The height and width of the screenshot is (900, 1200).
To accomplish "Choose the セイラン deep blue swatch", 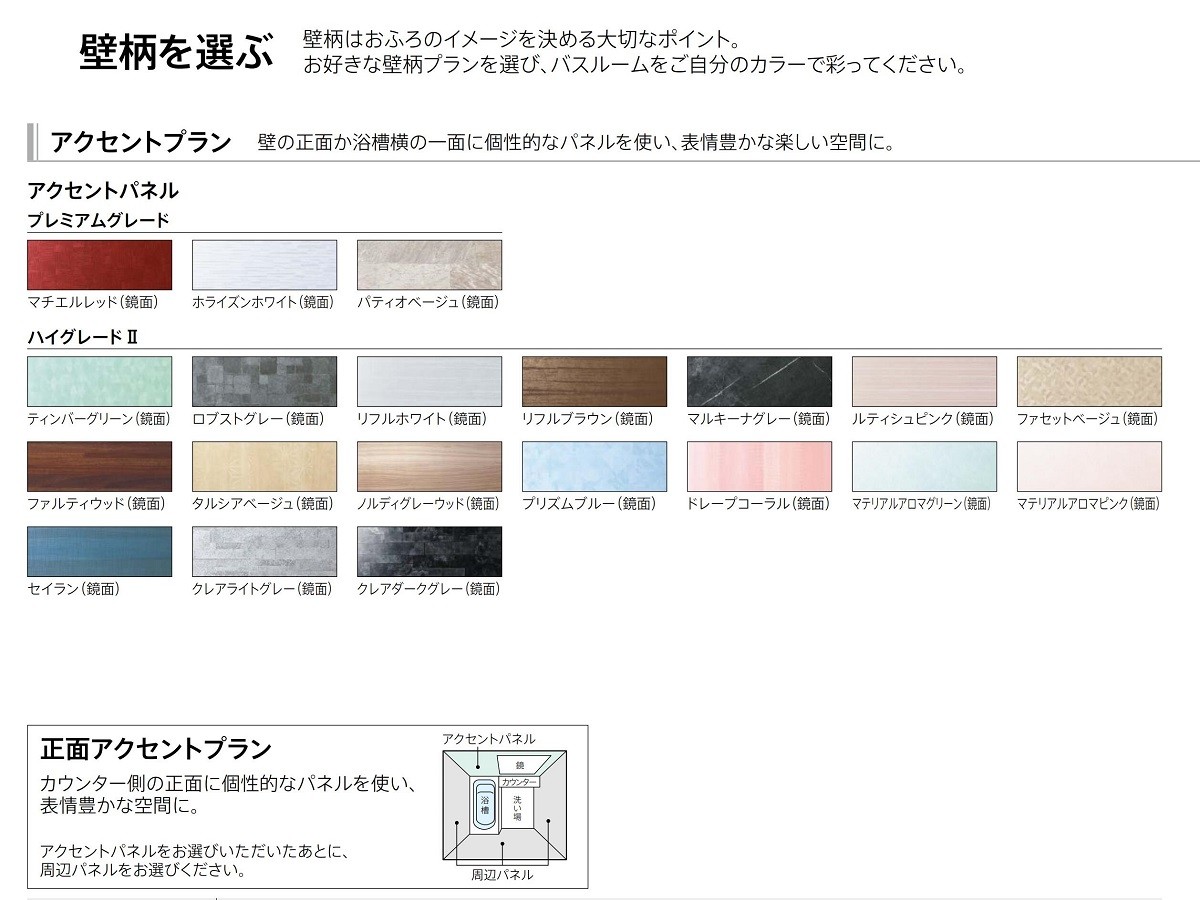I will click(x=99, y=551).
